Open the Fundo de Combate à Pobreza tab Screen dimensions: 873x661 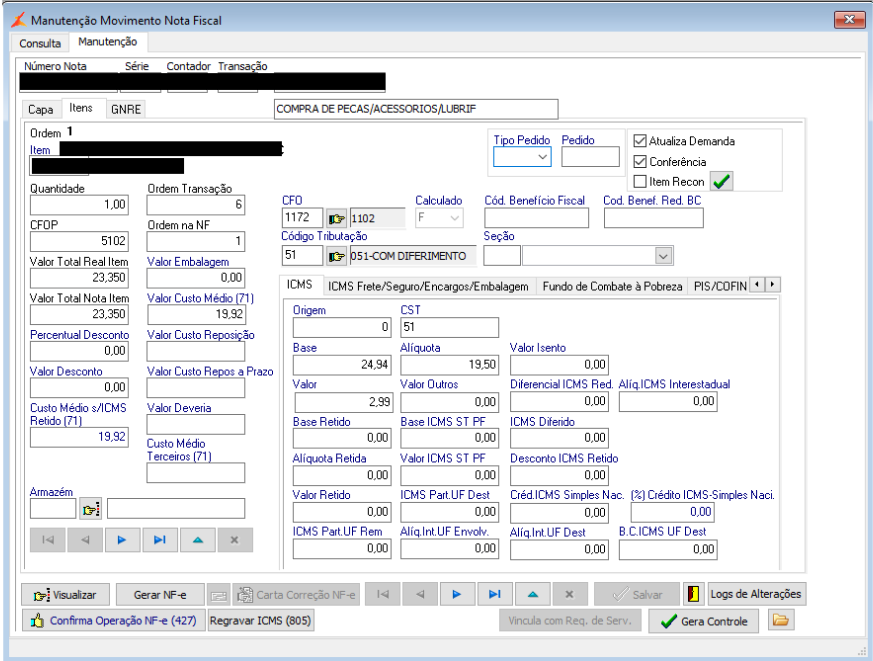(x=614, y=286)
